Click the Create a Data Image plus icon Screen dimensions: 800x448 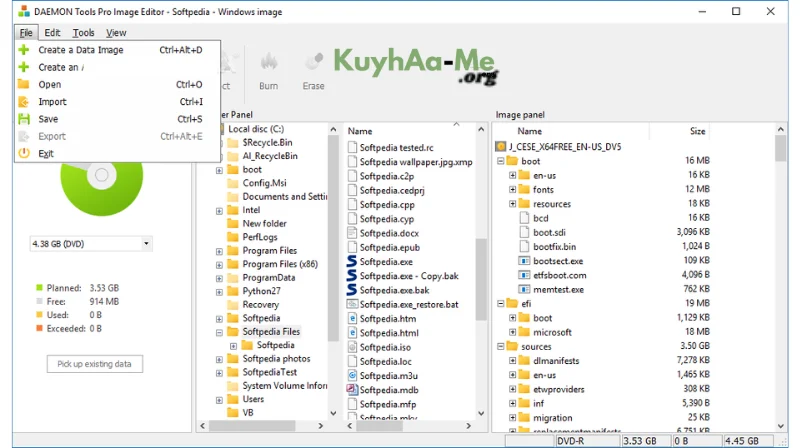[23, 49]
